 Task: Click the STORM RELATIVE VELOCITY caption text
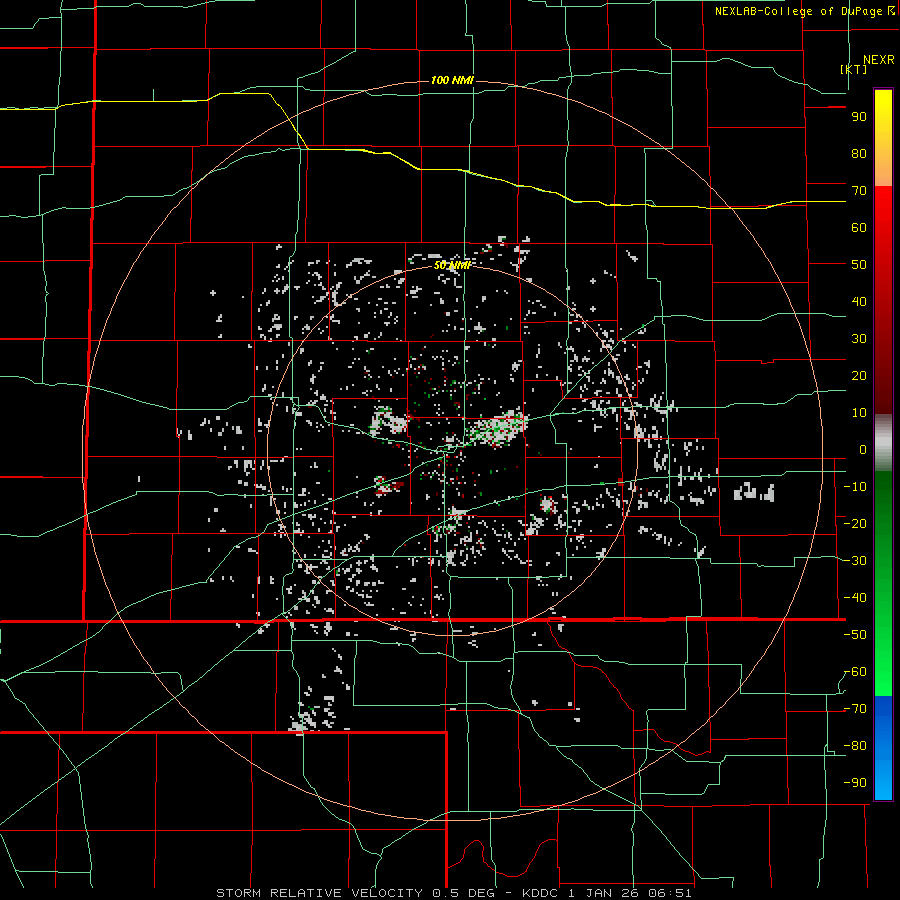319,893
